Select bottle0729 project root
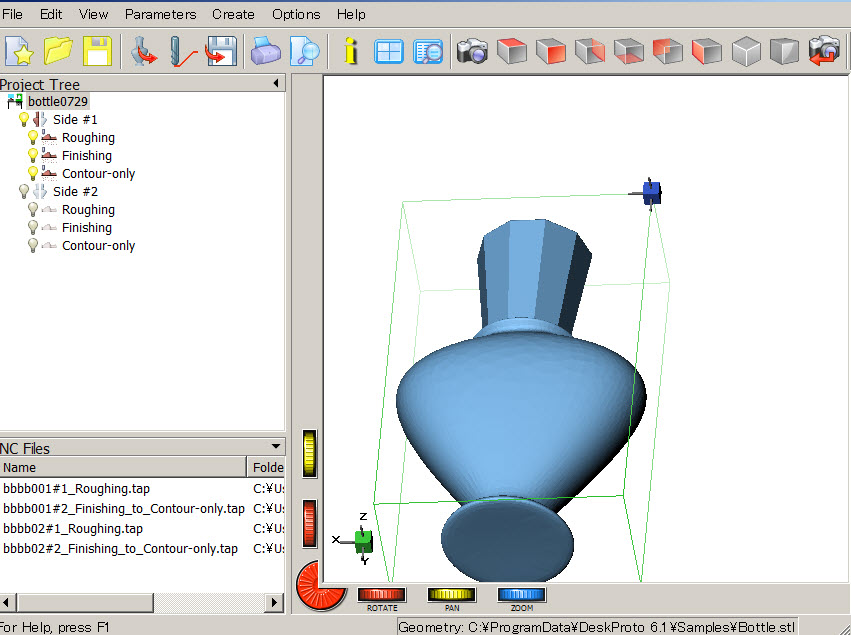The height and width of the screenshot is (635, 851). tap(58, 101)
